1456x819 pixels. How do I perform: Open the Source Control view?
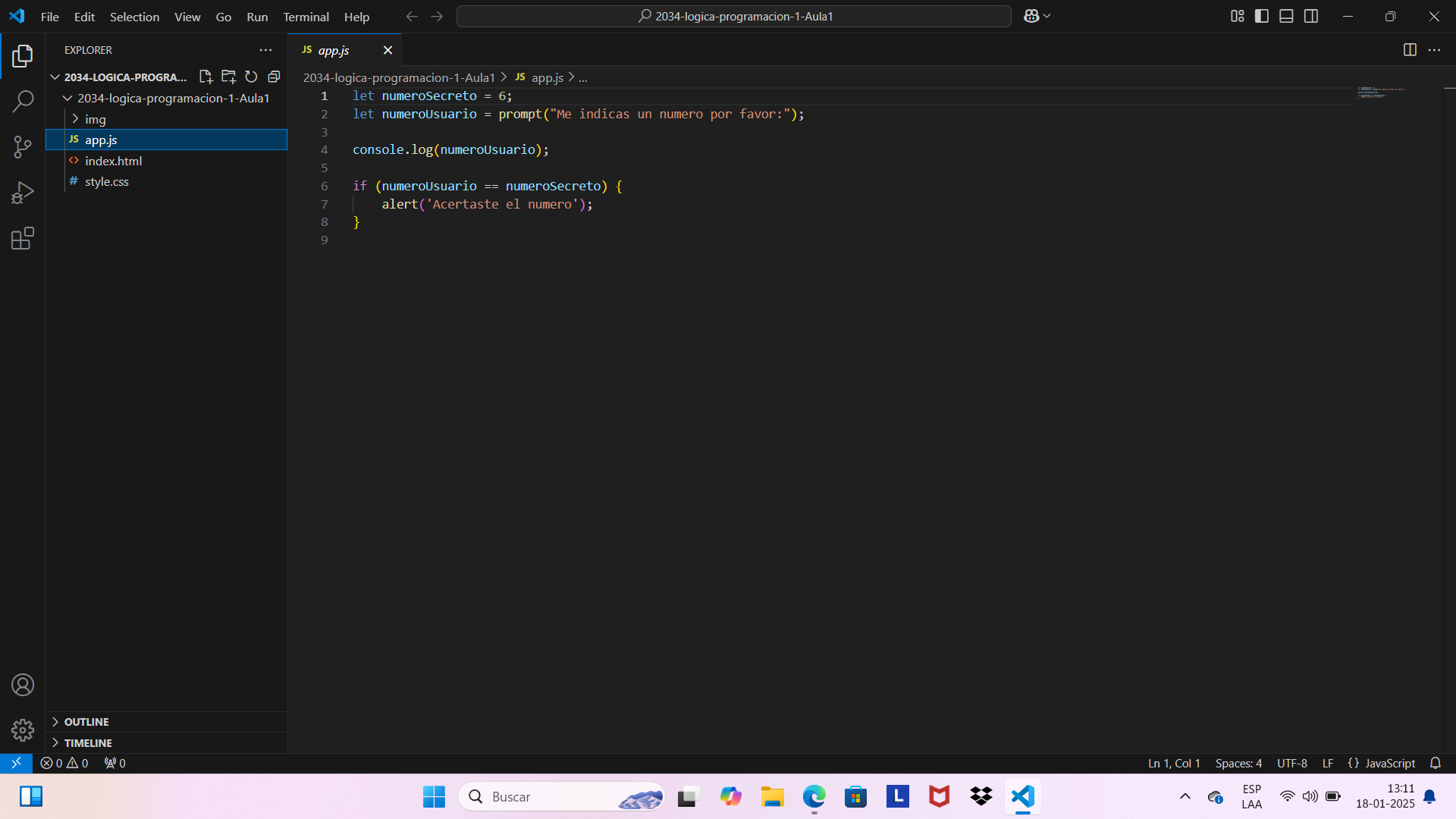pos(23,147)
